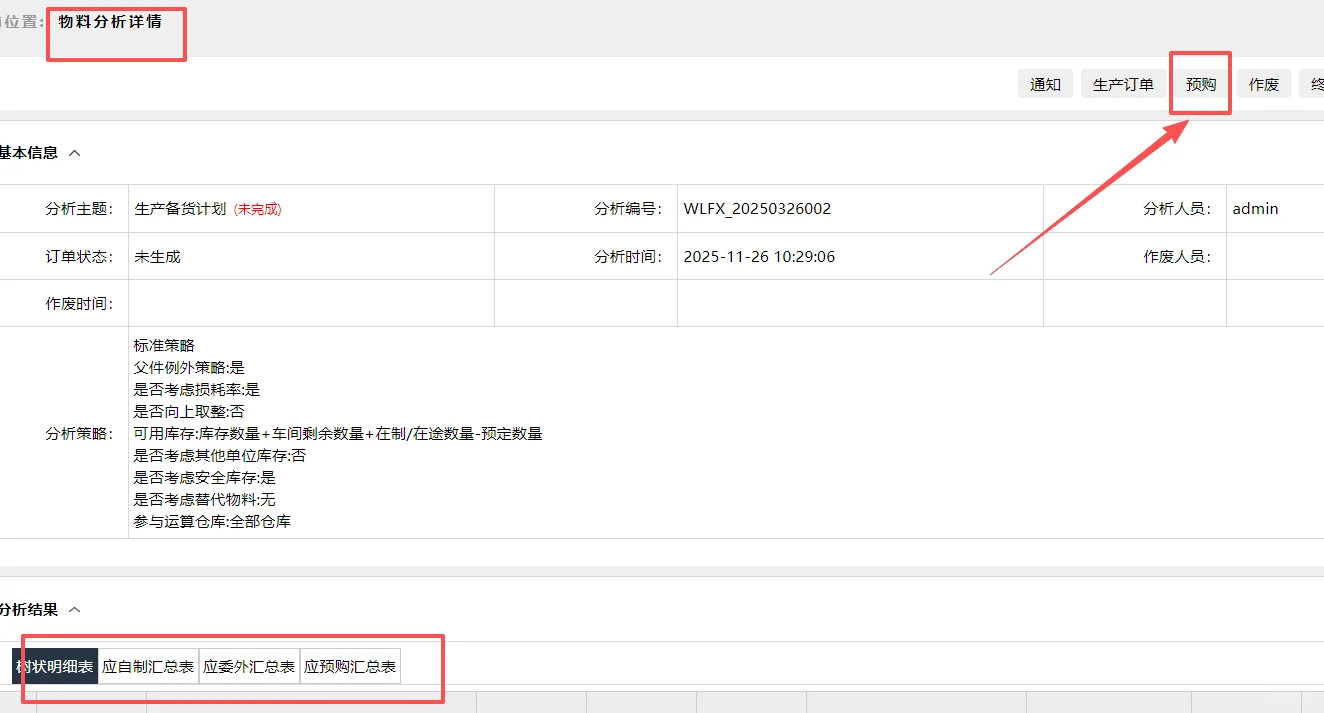Viewport: 1324px width, 713px height.
Task: Click the 预购 button highlighted by the arrow
Action: [1200, 84]
